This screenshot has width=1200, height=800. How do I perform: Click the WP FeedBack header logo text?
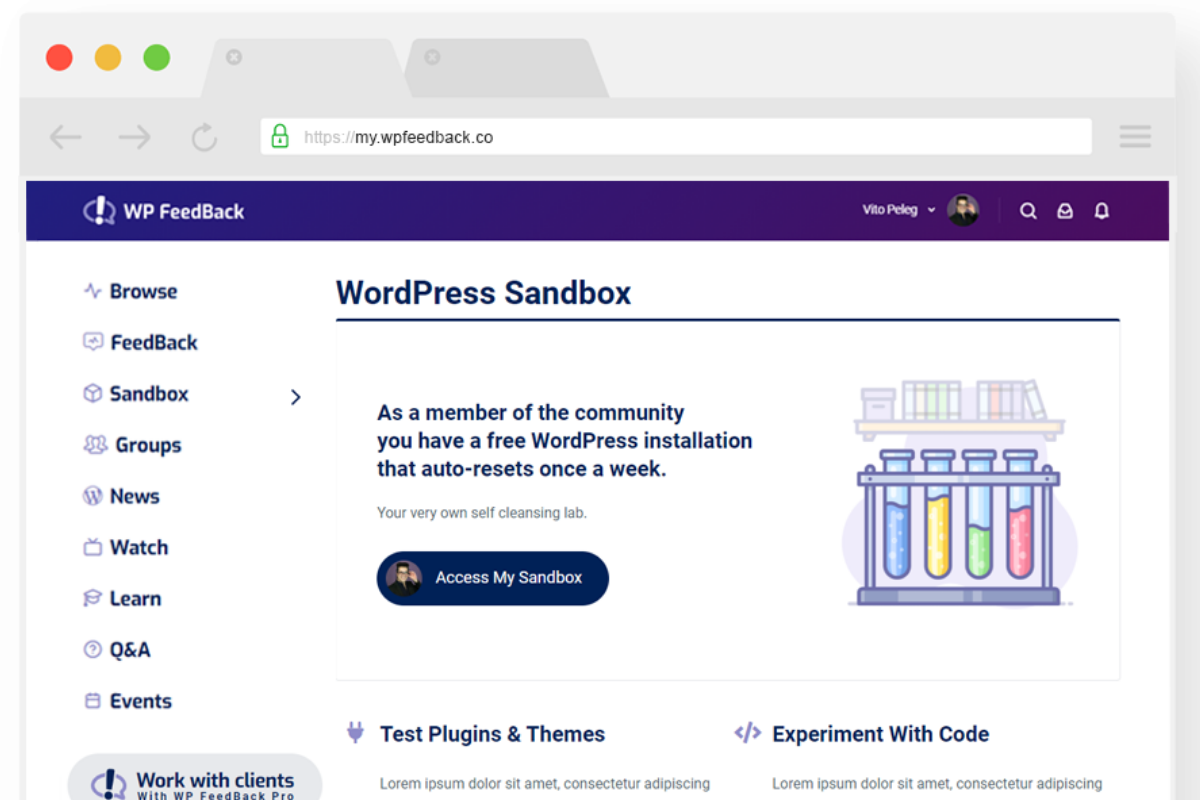point(184,211)
